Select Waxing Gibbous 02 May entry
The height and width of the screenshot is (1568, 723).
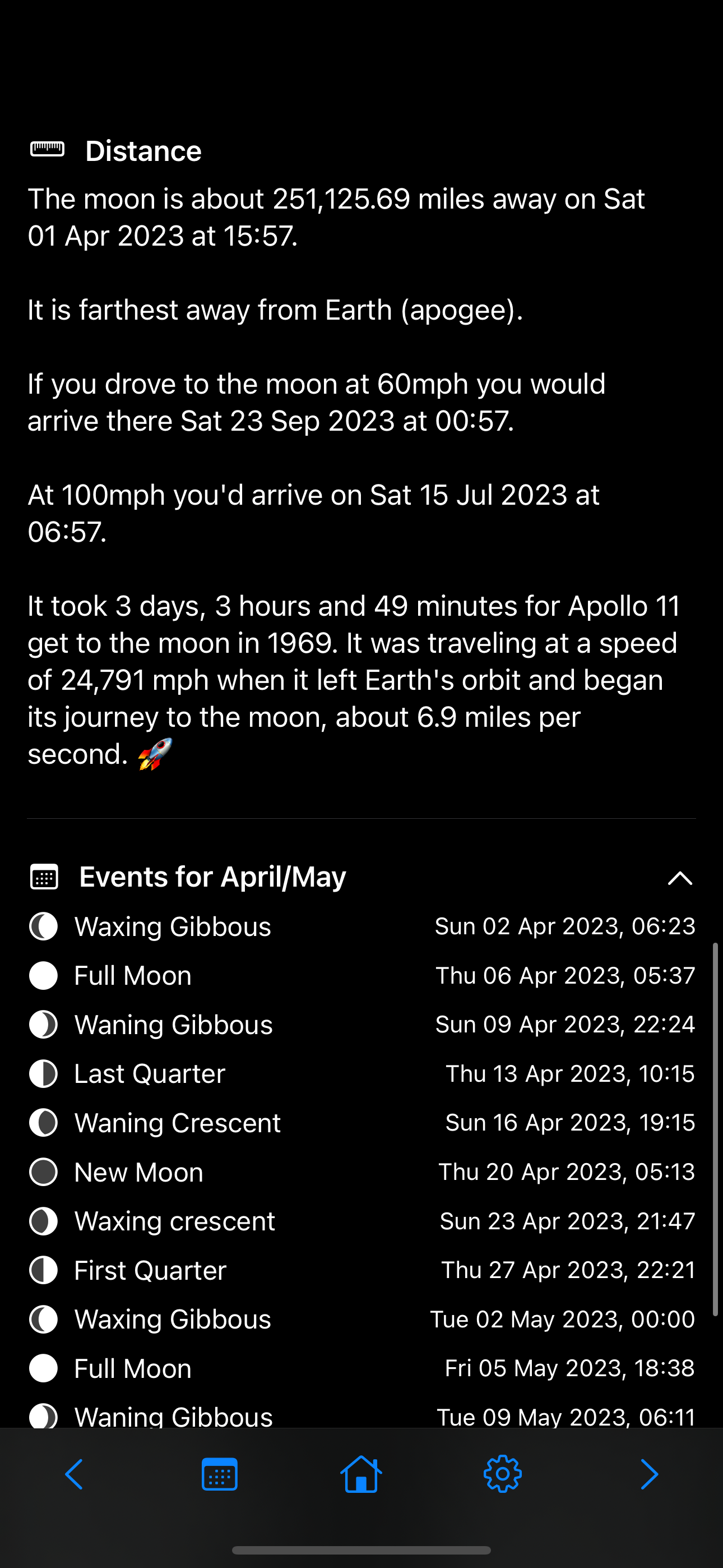coord(361,1319)
